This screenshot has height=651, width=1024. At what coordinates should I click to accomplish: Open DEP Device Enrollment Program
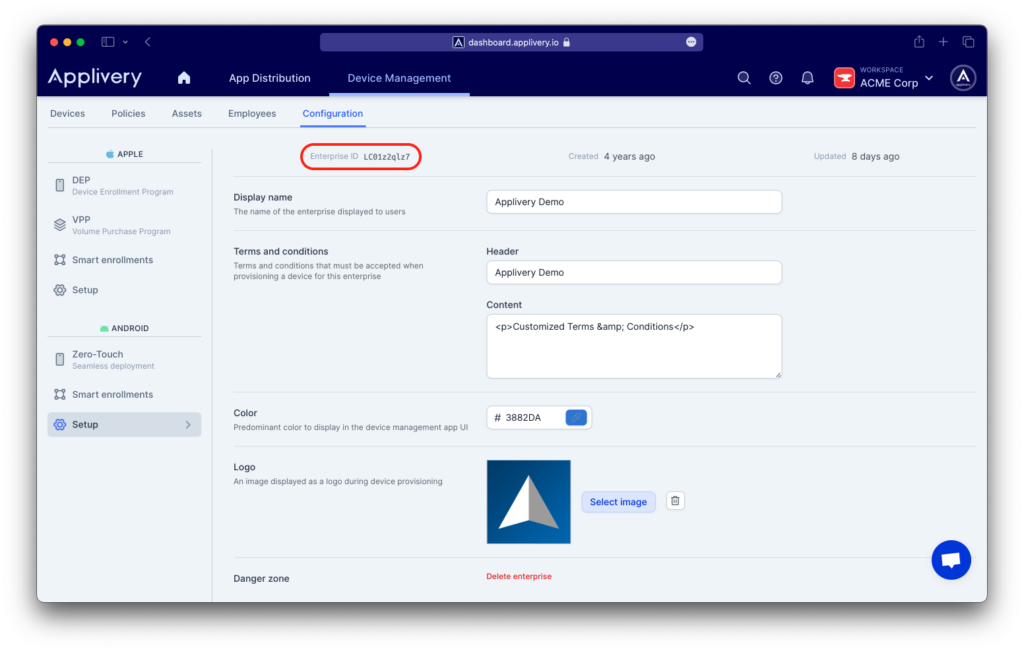point(124,185)
